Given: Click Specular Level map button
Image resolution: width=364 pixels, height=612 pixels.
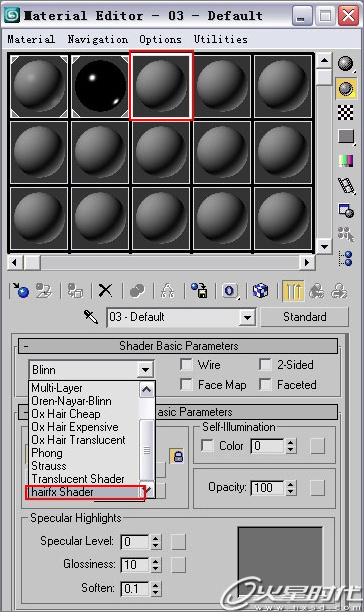Looking at the screenshot, I should 178,542.
